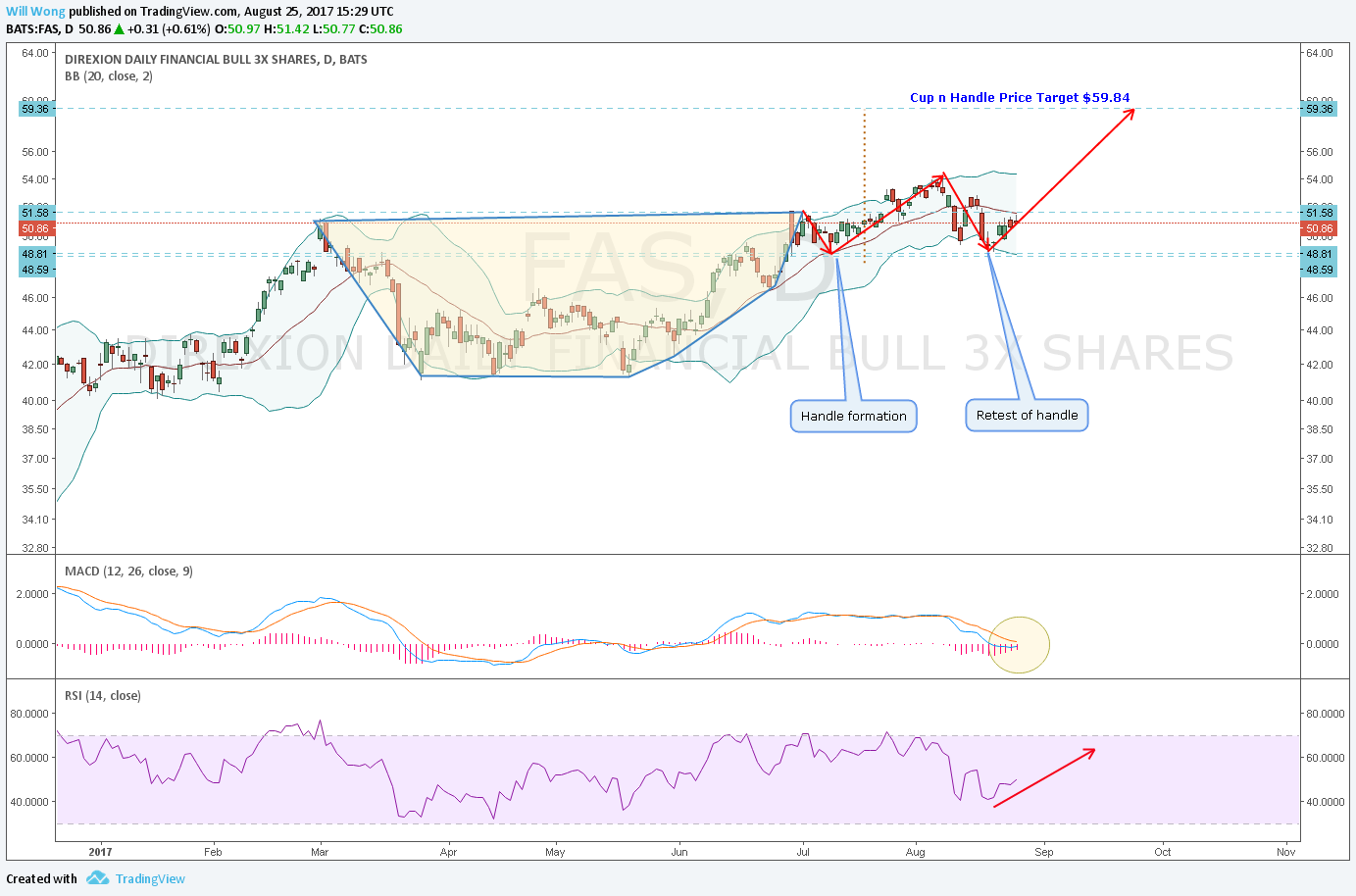Click the 48.81 price tag on the right axis
This screenshot has height=896, width=1356.
[1319, 254]
